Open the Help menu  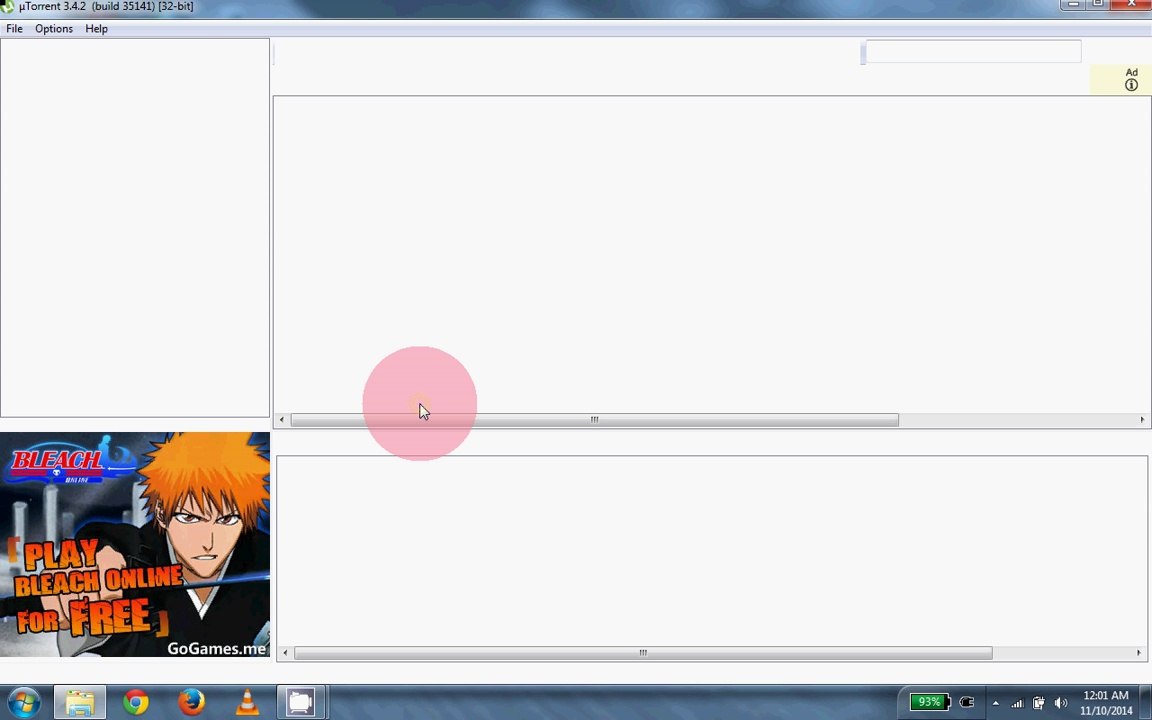[x=96, y=29]
